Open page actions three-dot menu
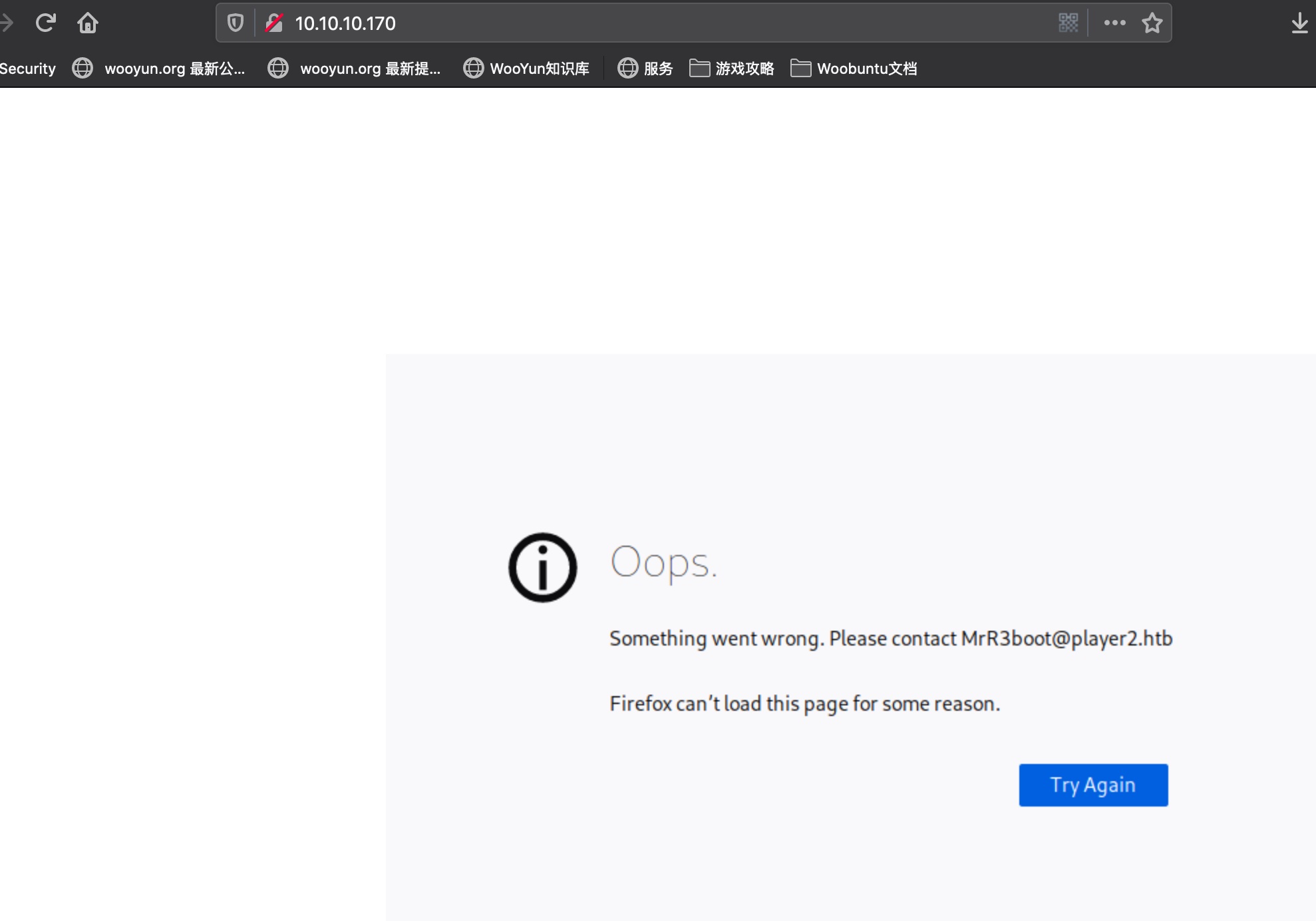Screen dimensions: 1316x921 [1114, 23]
